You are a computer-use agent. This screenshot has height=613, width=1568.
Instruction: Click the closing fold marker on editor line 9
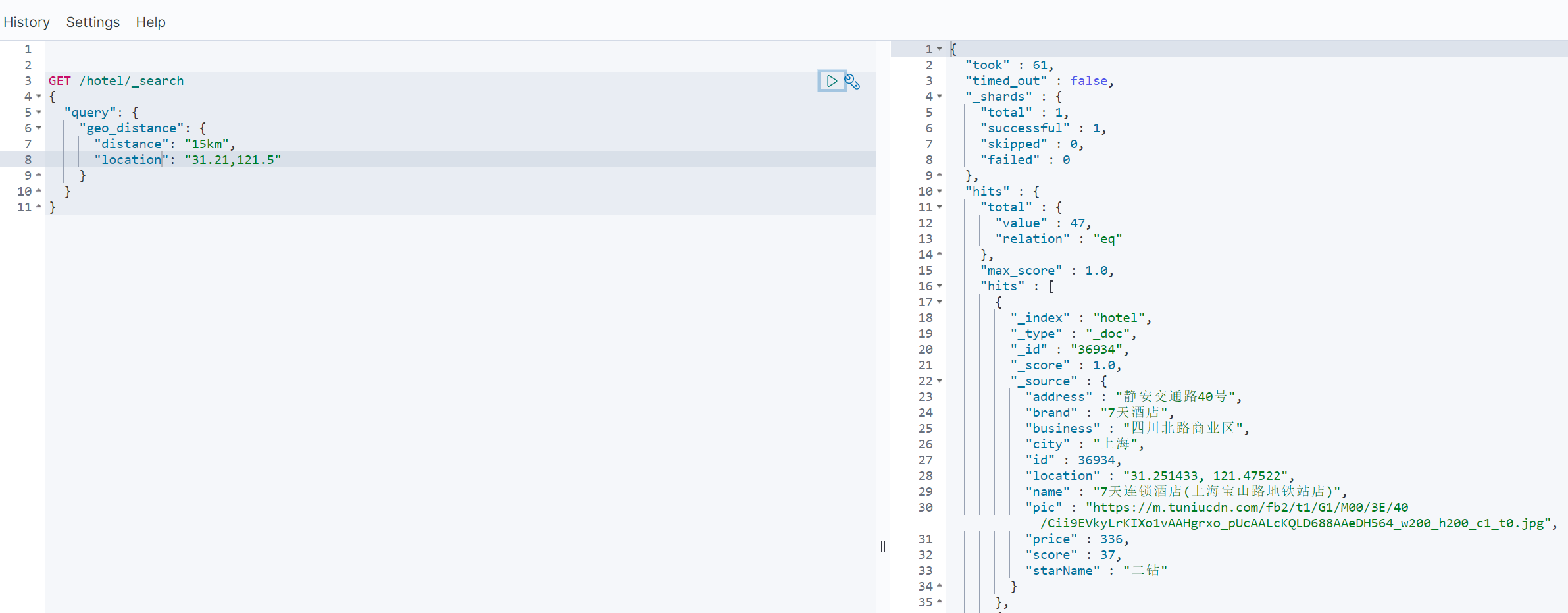coord(39,175)
